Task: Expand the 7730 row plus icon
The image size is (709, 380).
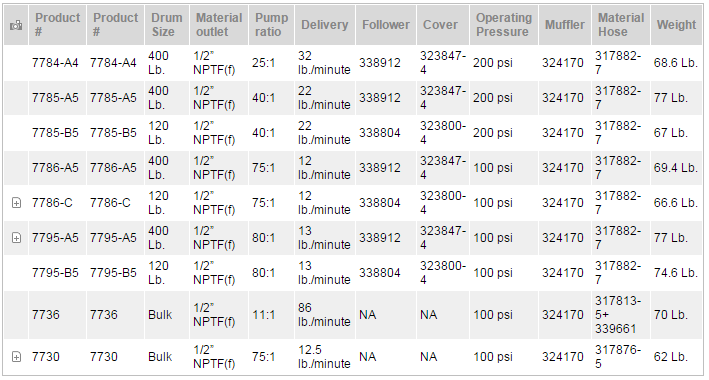Action: (16, 357)
